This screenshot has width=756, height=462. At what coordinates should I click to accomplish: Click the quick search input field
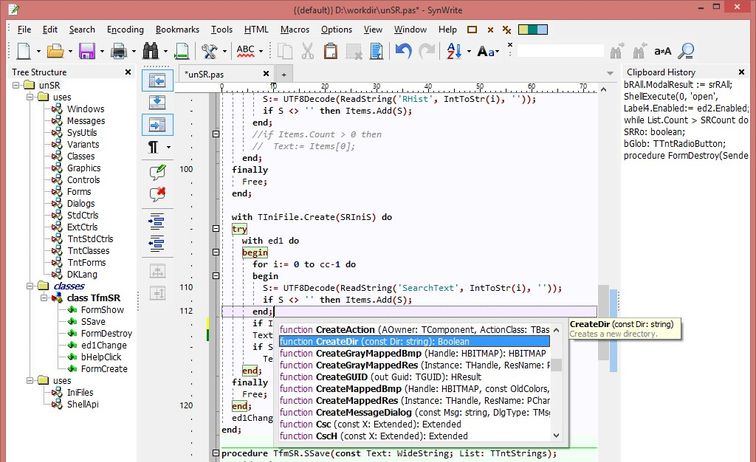pos(560,51)
